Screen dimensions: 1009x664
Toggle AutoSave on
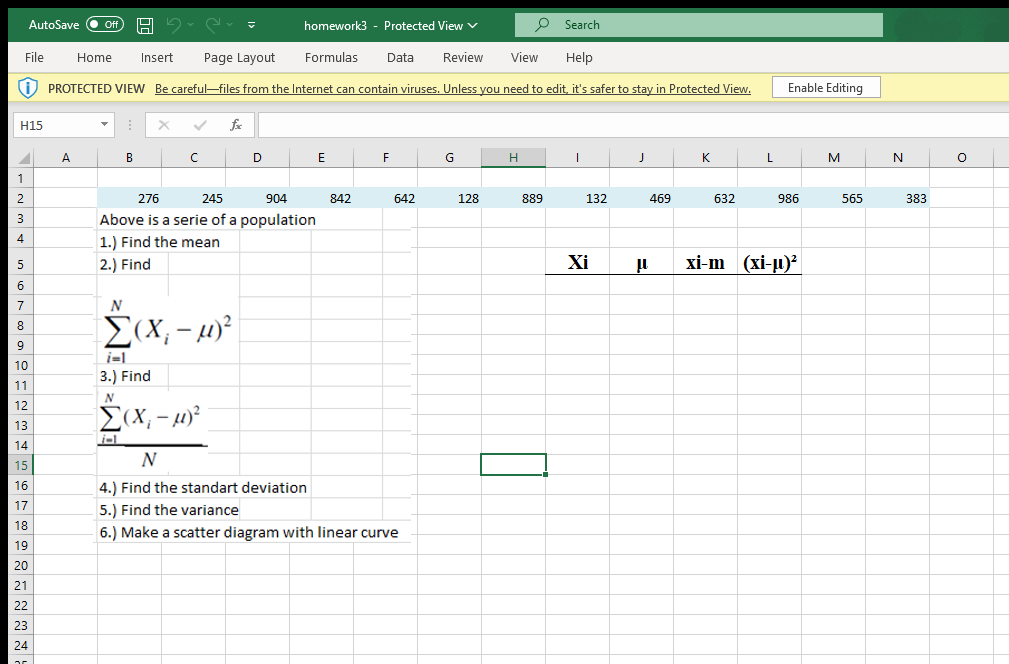[103, 24]
